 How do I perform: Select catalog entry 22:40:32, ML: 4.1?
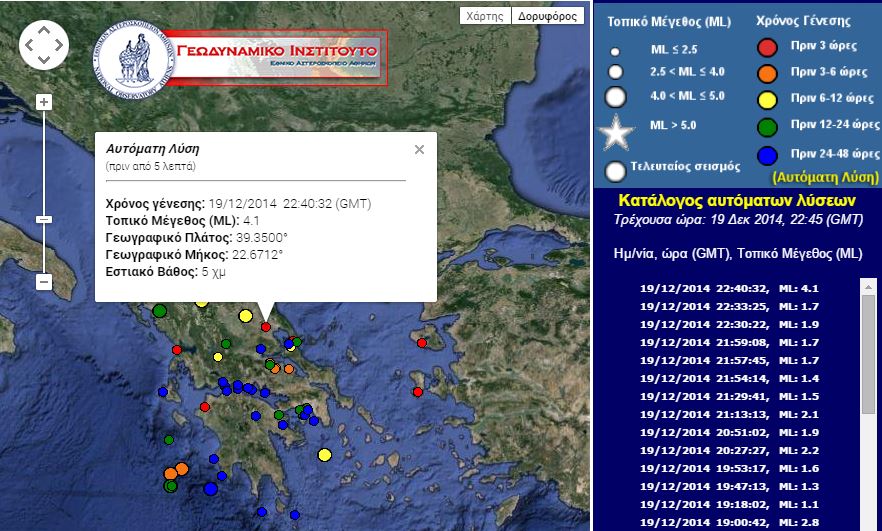click(x=729, y=289)
